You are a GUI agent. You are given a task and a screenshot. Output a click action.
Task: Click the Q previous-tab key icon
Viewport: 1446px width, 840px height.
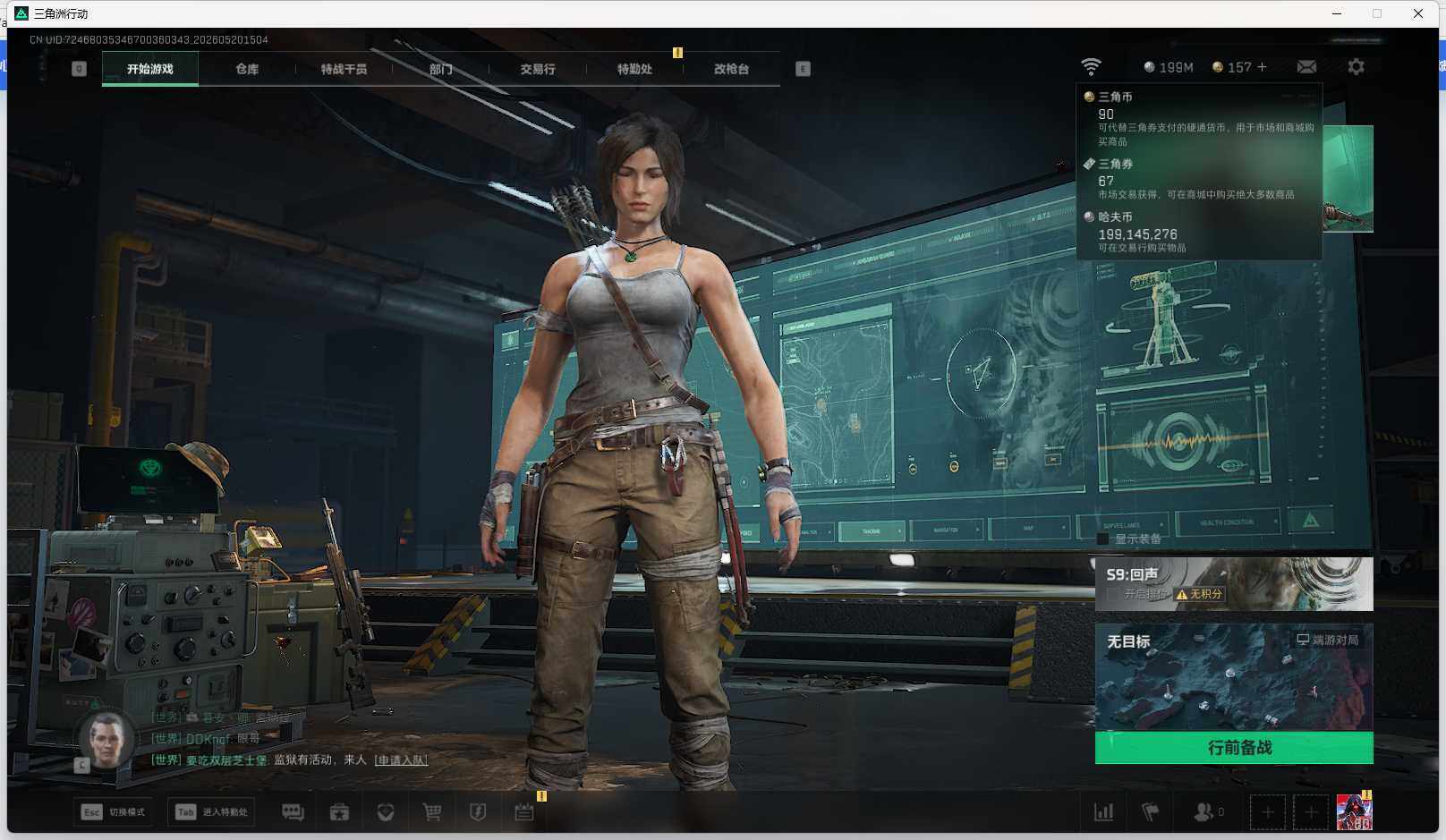(x=79, y=69)
